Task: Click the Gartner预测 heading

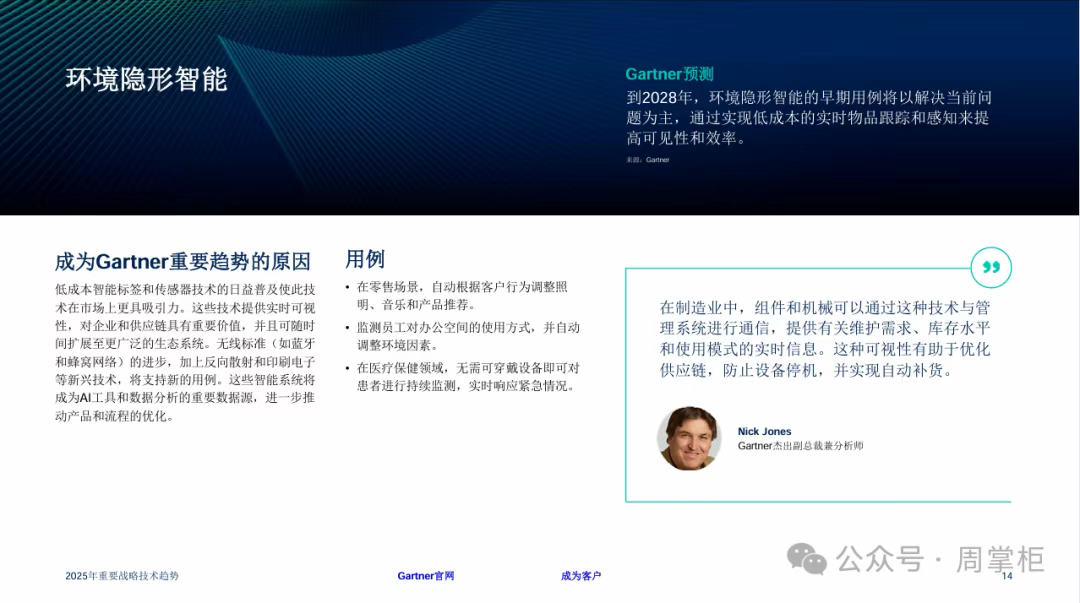Action: [669, 74]
